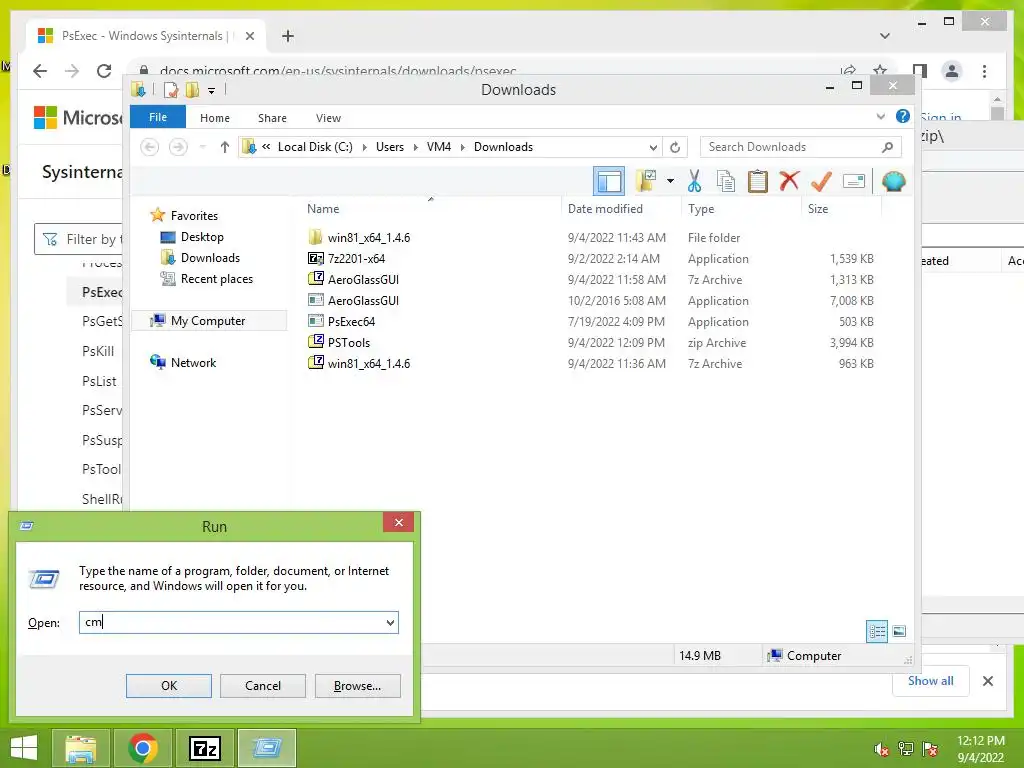The height and width of the screenshot is (768, 1024).
Task: Go back in Chrome browser
Action: click(40, 71)
